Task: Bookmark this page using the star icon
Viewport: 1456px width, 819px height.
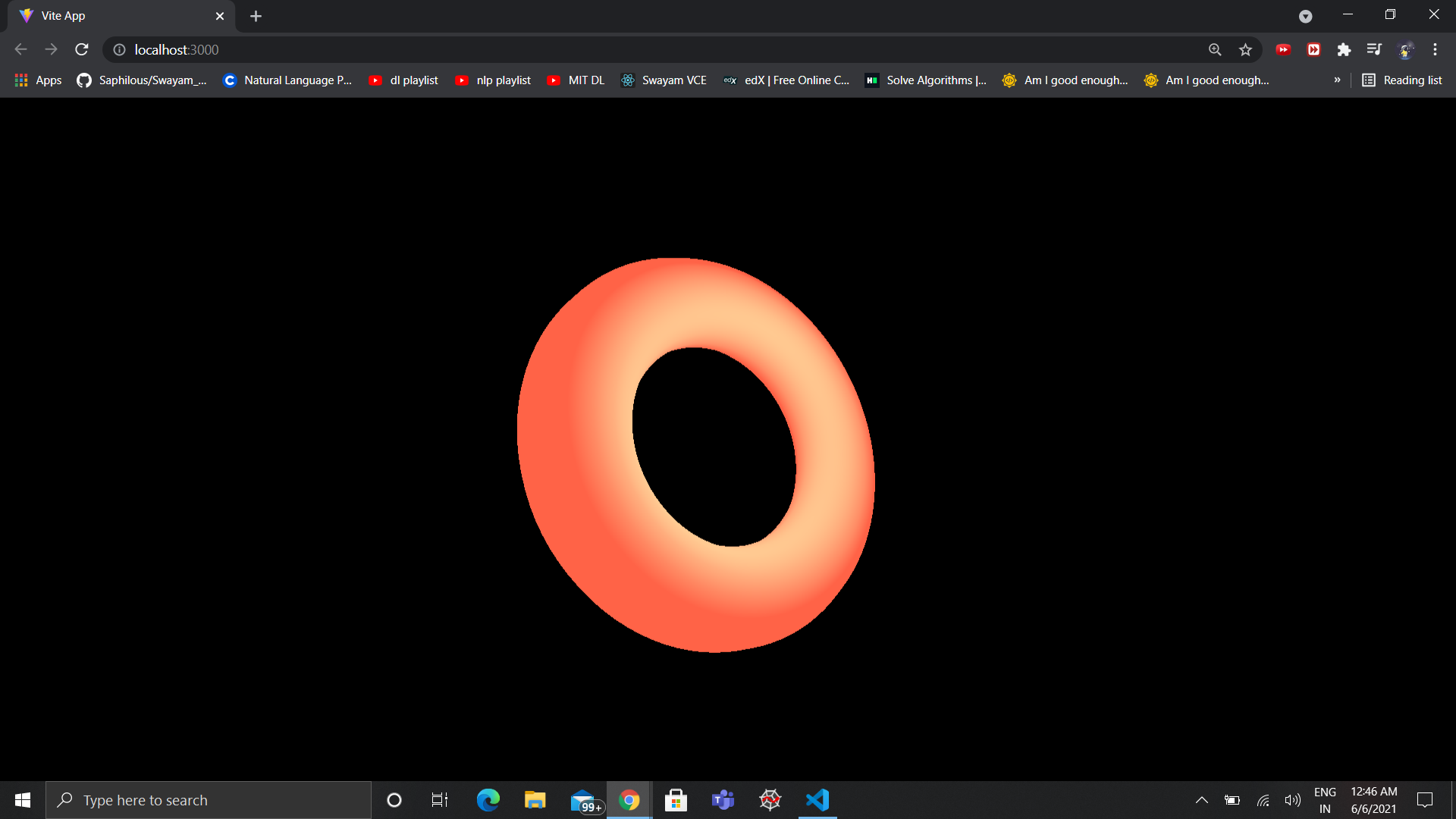Action: click(x=1245, y=49)
